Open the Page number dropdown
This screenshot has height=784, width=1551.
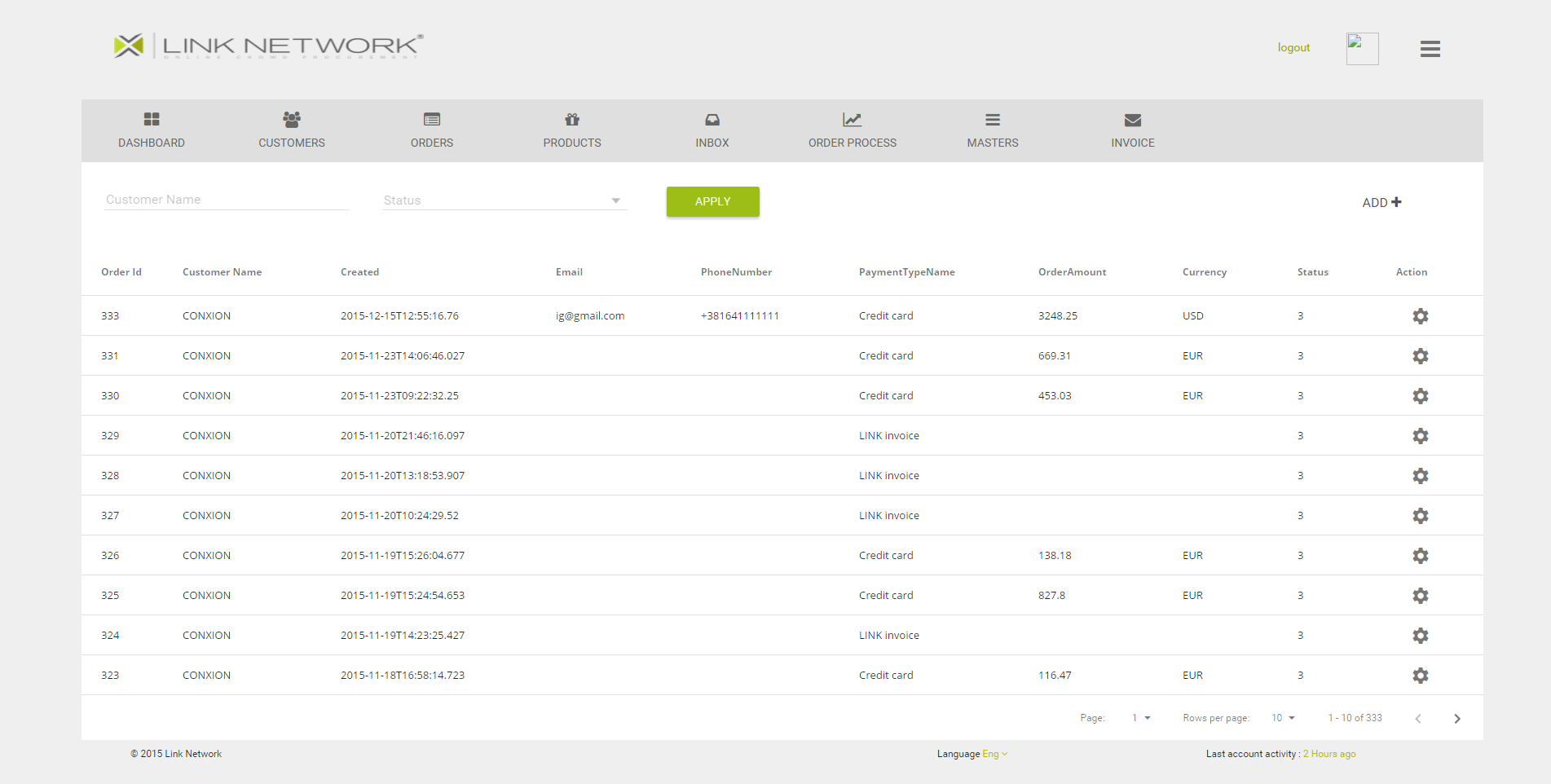1141,718
